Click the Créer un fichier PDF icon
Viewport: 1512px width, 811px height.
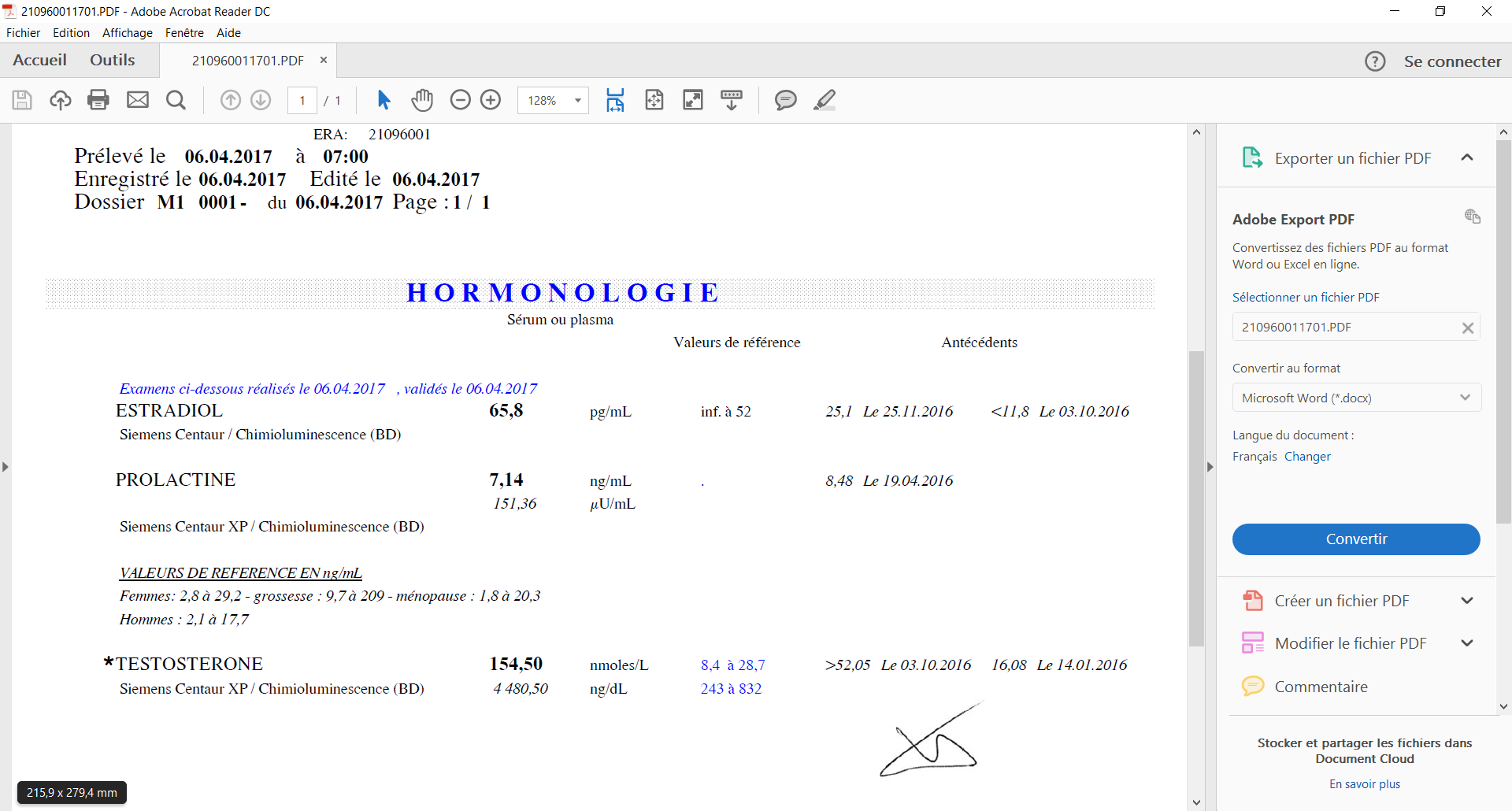1253,601
